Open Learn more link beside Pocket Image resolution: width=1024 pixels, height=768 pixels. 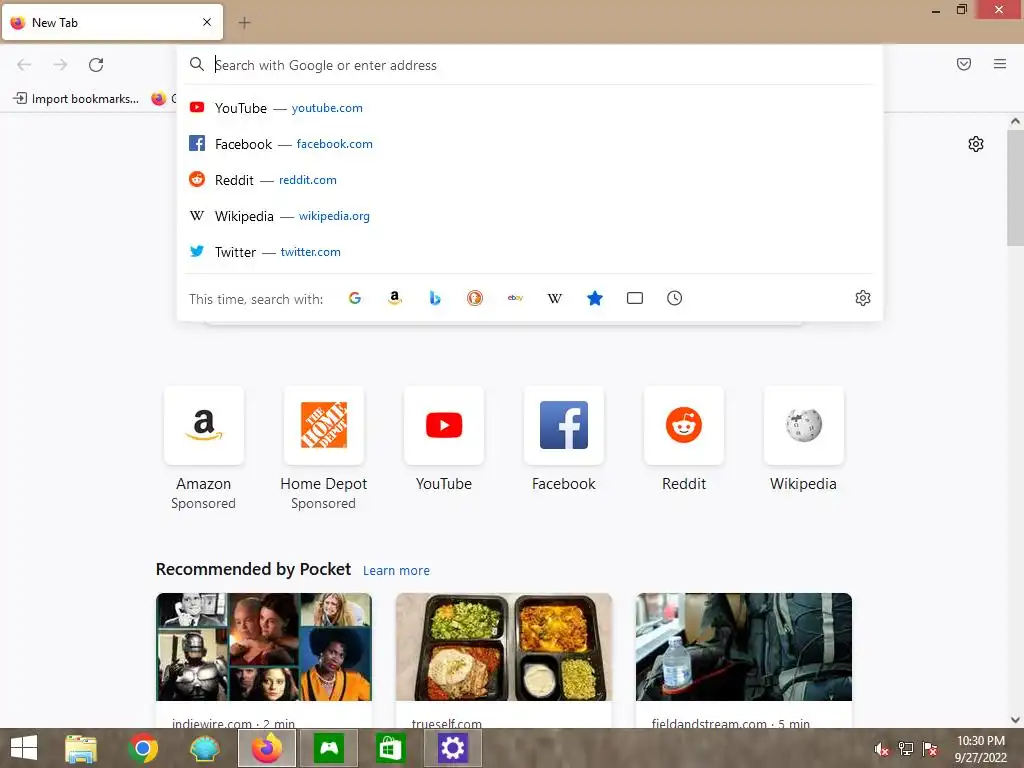(x=396, y=571)
